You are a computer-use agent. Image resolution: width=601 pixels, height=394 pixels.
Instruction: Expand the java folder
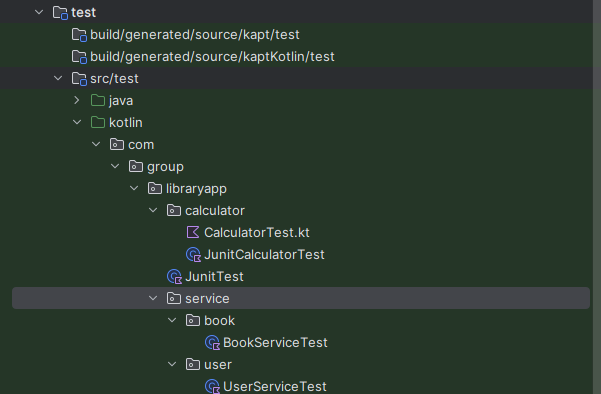77,100
